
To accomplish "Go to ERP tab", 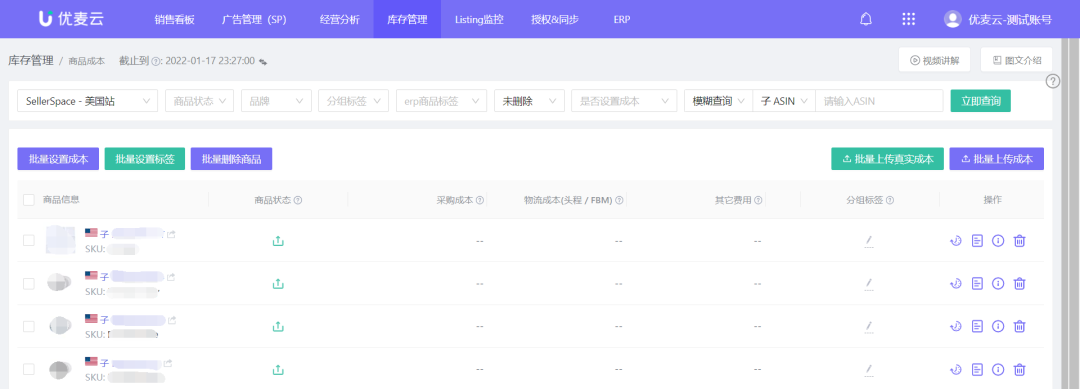I will (621, 19).
